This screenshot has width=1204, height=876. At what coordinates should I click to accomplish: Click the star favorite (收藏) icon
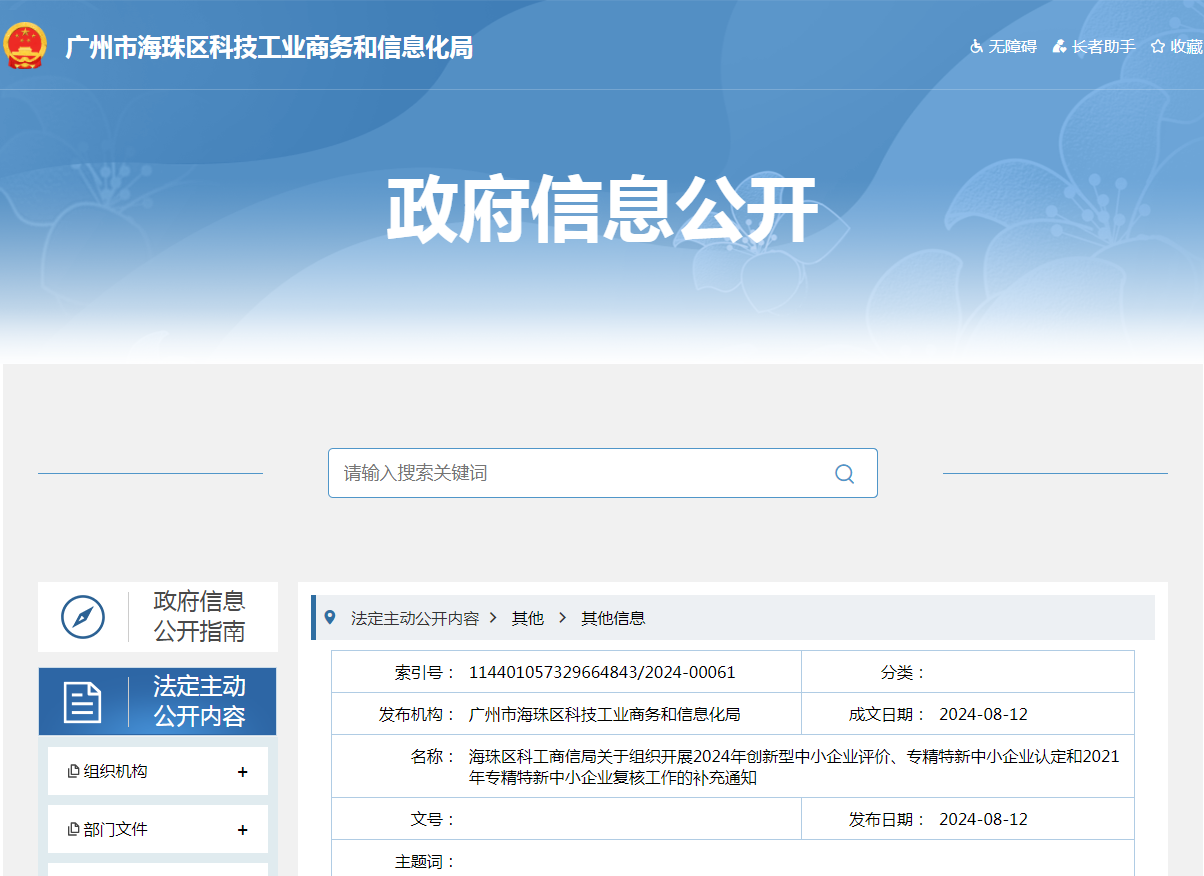click(x=1158, y=47)
